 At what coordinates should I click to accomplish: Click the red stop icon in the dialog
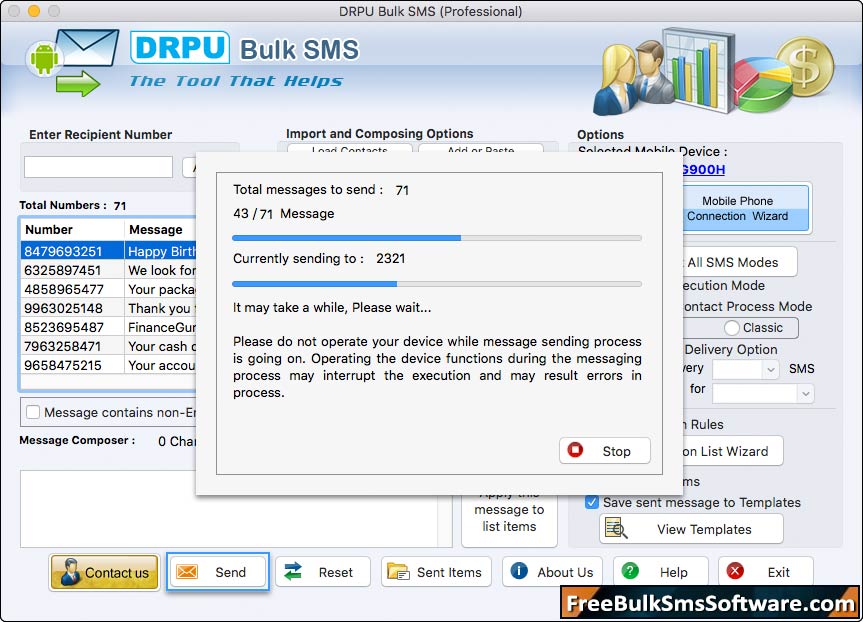pos(575,450)
